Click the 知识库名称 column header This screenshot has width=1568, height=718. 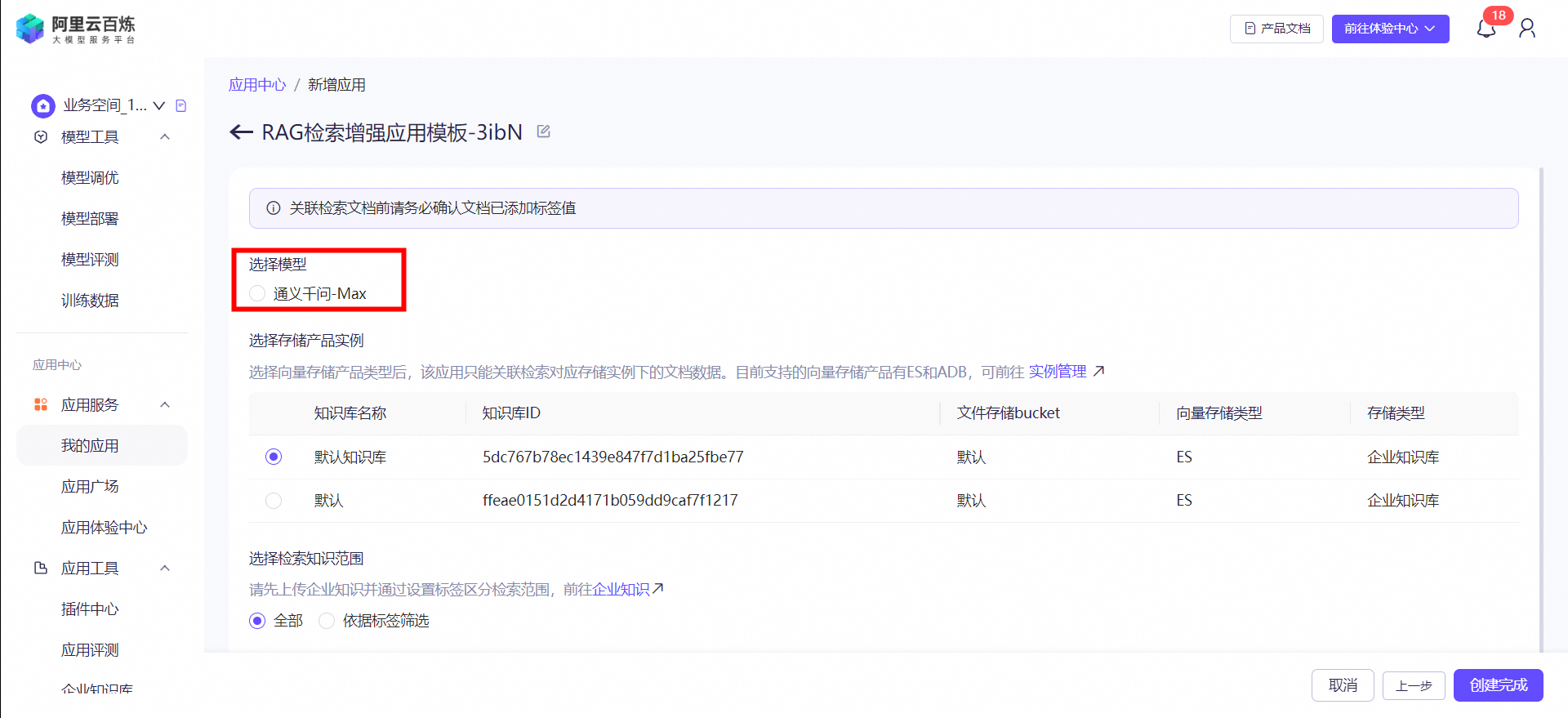click(x=350, y=413)
